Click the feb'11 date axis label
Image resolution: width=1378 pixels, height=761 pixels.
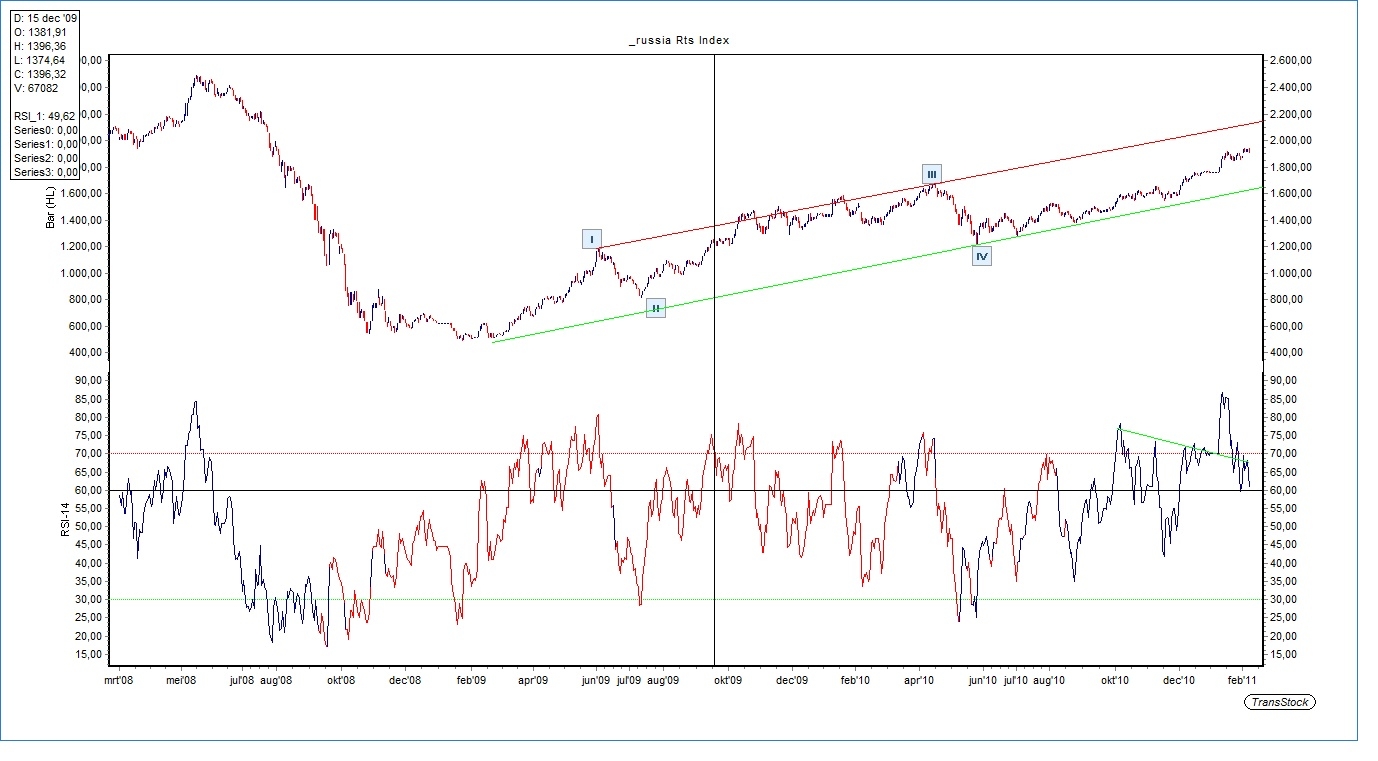click(1243, 680)
